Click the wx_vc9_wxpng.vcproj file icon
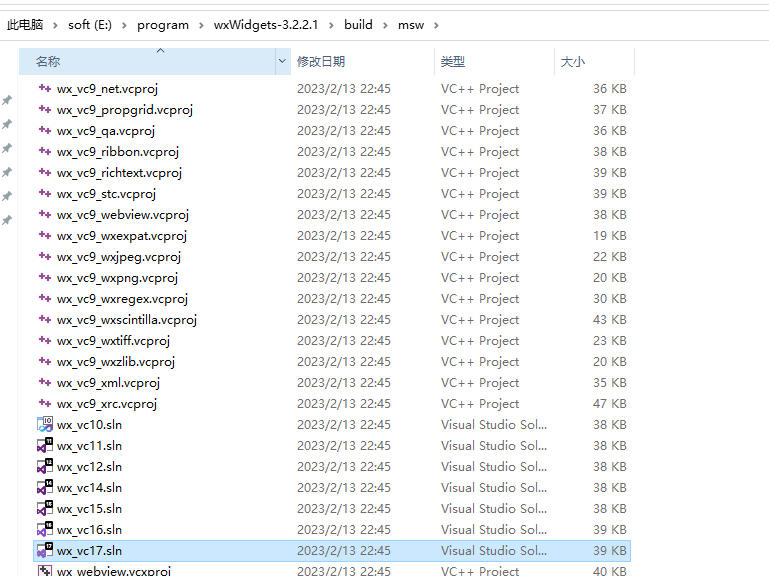 (45, 277)
